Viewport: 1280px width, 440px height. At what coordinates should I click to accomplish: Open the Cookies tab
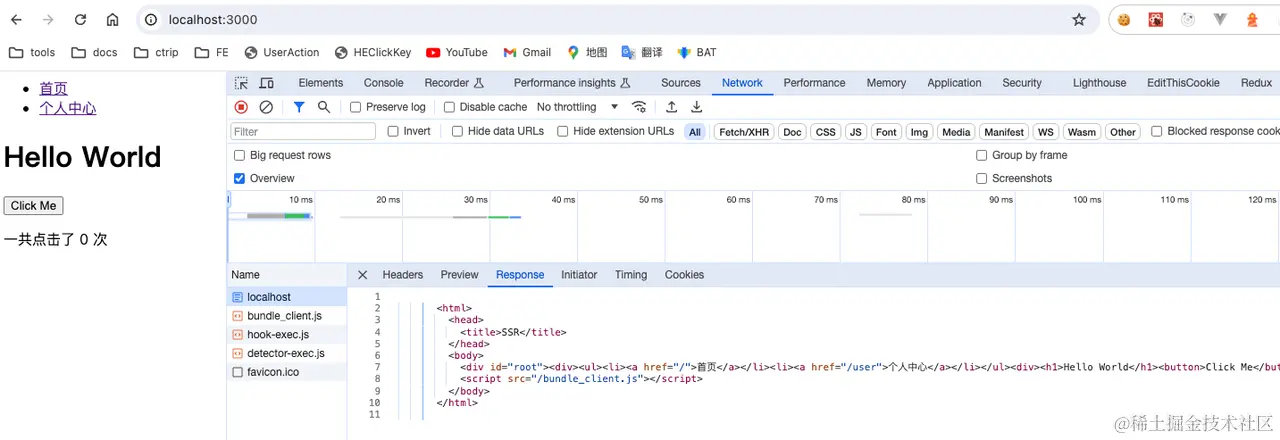tap(684, 275)
